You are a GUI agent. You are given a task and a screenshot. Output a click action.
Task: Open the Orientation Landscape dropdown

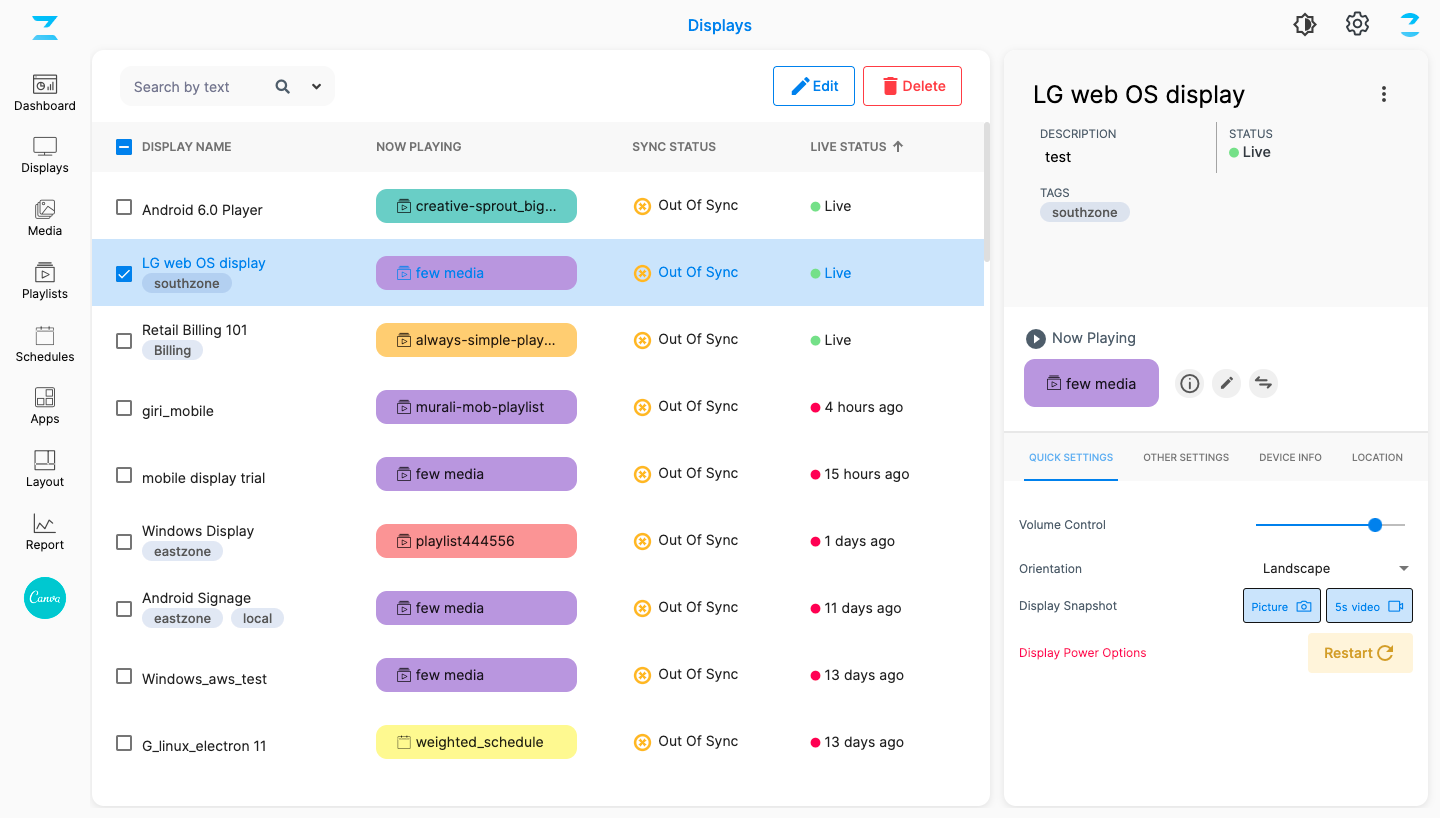point(1333,568)
